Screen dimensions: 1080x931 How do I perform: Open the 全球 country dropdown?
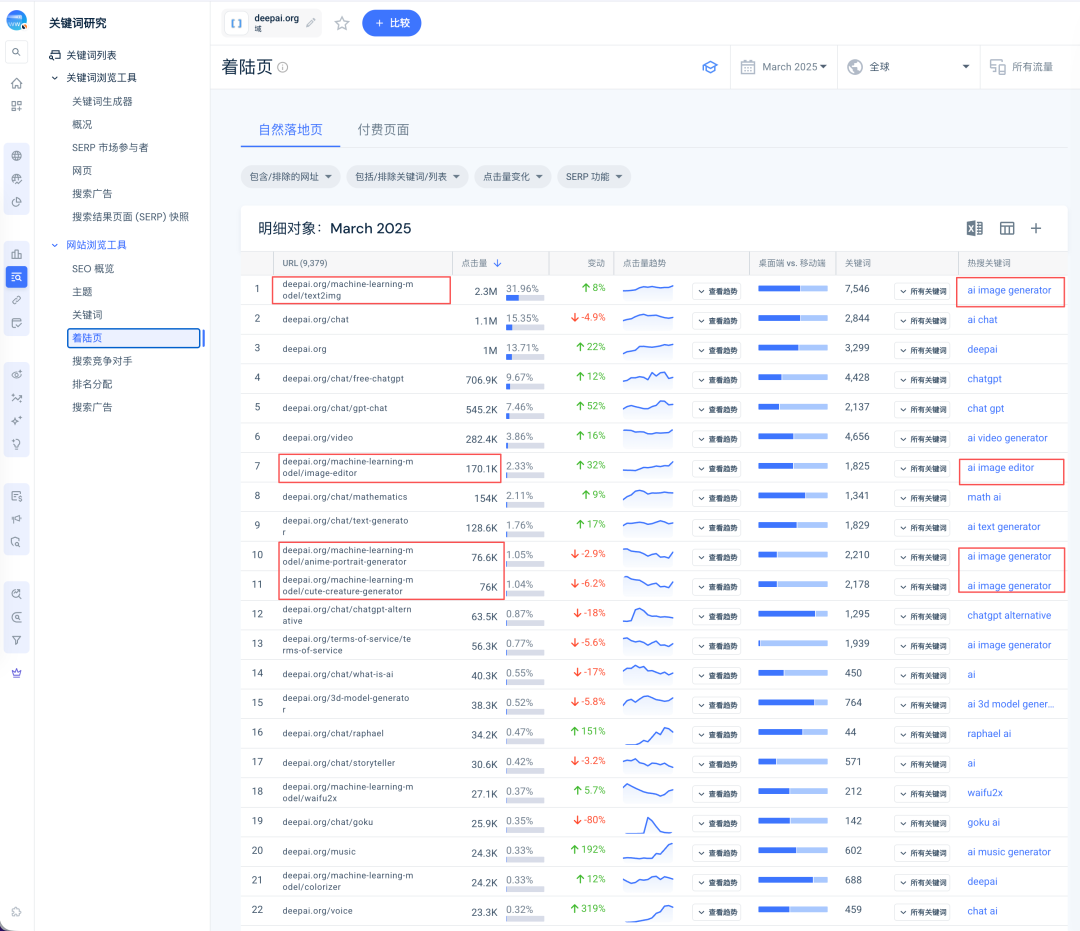[x=909, y=67]
